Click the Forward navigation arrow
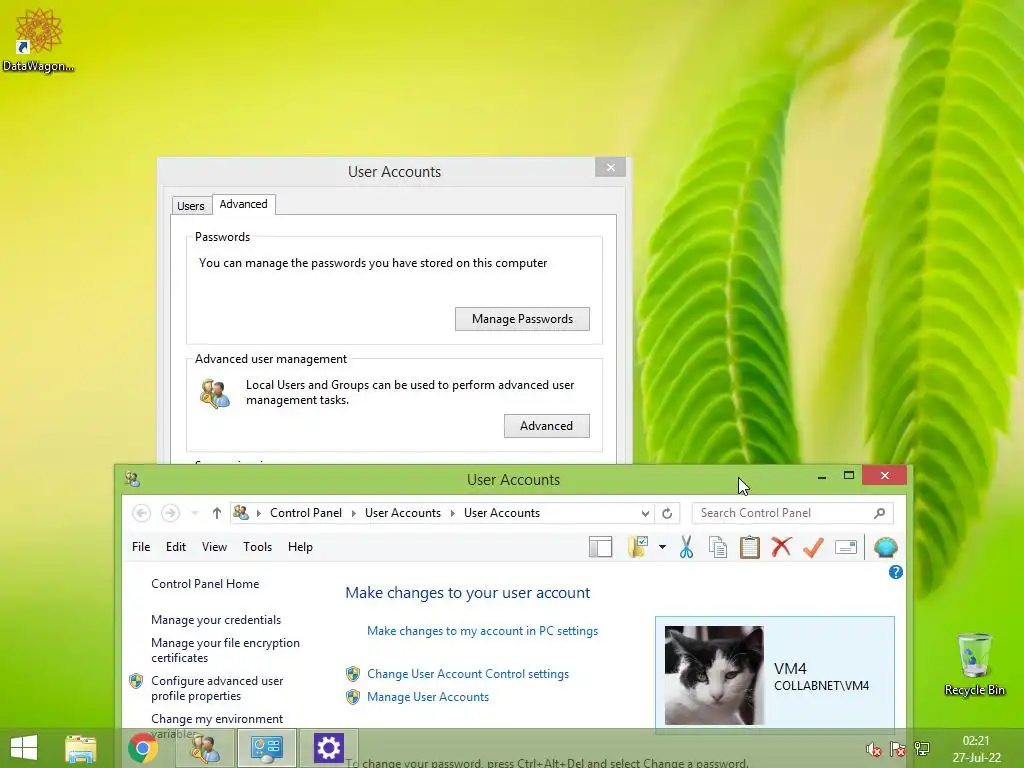Screen dimensions: 1024x768 click(170, 513)
